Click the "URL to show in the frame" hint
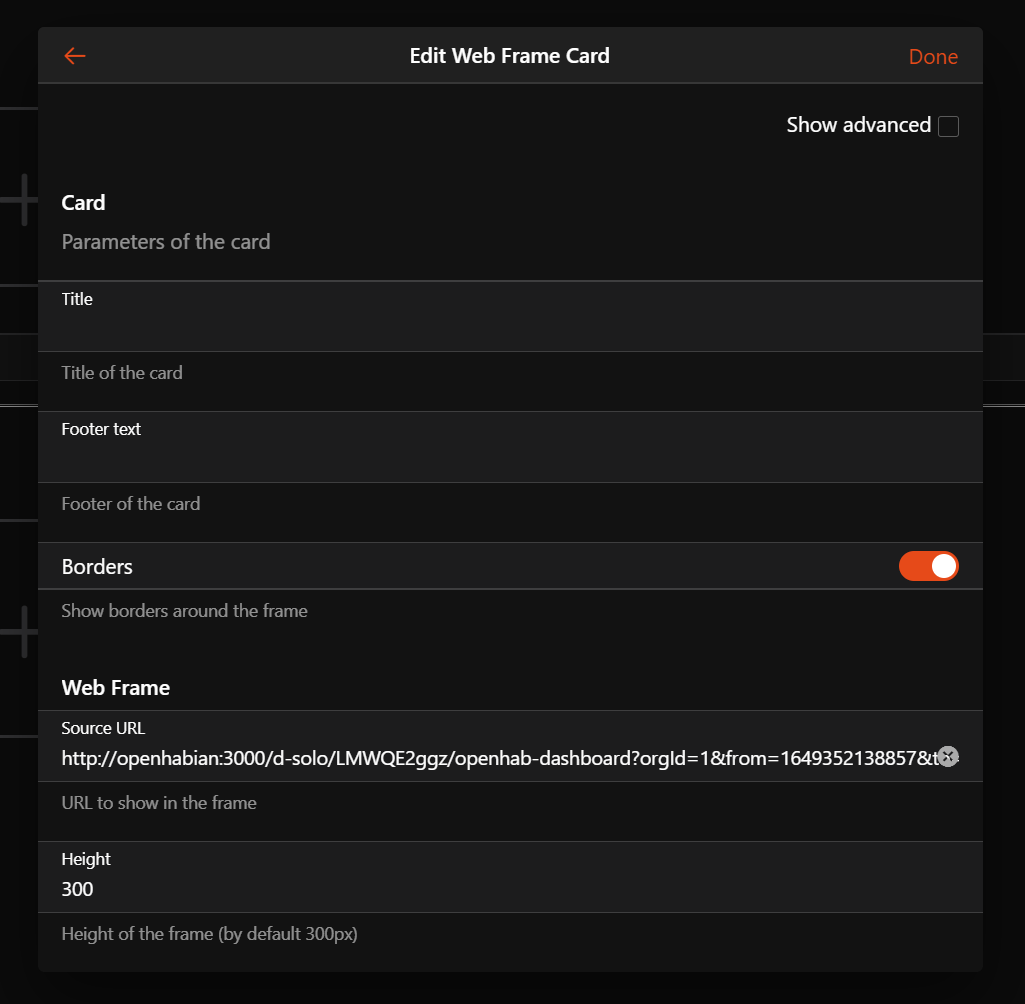Image resolution: width=1025 pixels, height=1004 pixels. [159, 803]
